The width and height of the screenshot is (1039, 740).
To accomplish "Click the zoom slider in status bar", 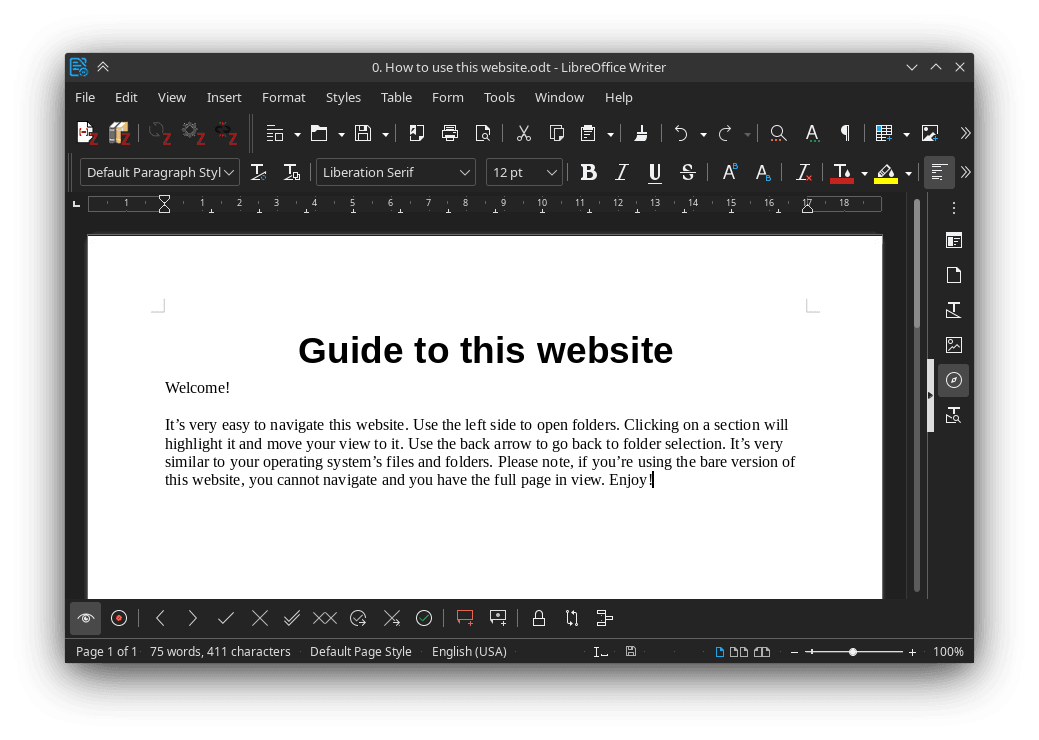I will tap(853, 652).
